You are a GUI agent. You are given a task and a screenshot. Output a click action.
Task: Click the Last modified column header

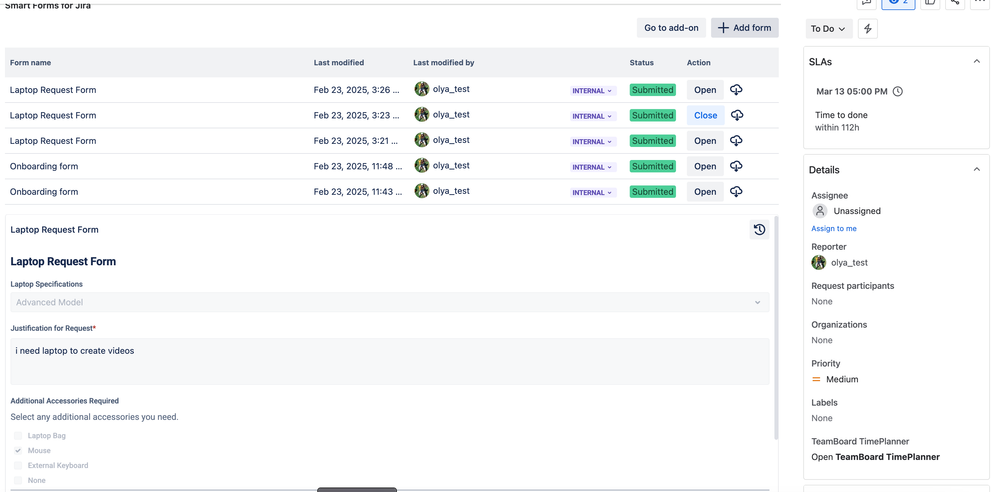pyautogui.click(x=339, y=62)
